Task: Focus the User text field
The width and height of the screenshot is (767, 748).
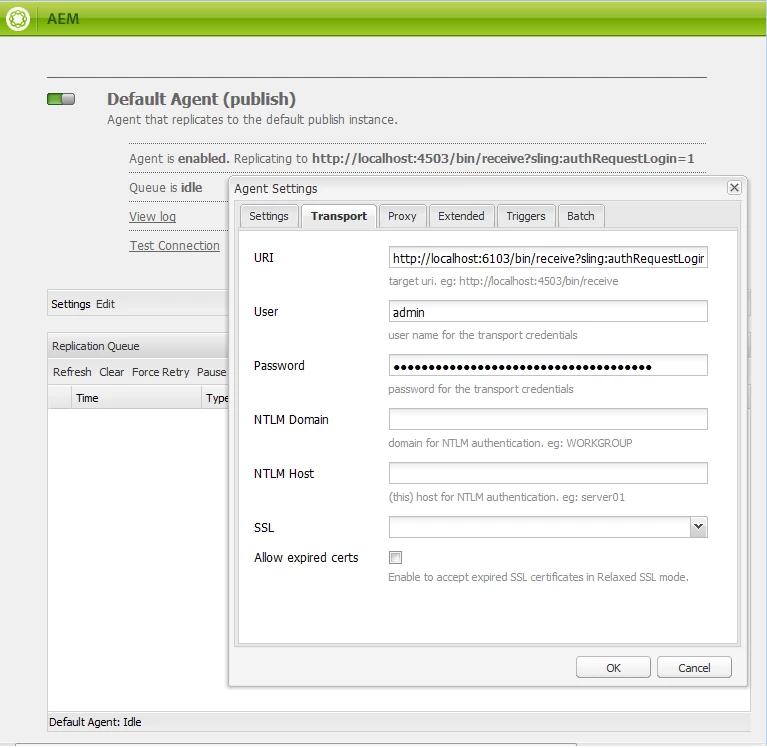Action: (x=548, y=312)
